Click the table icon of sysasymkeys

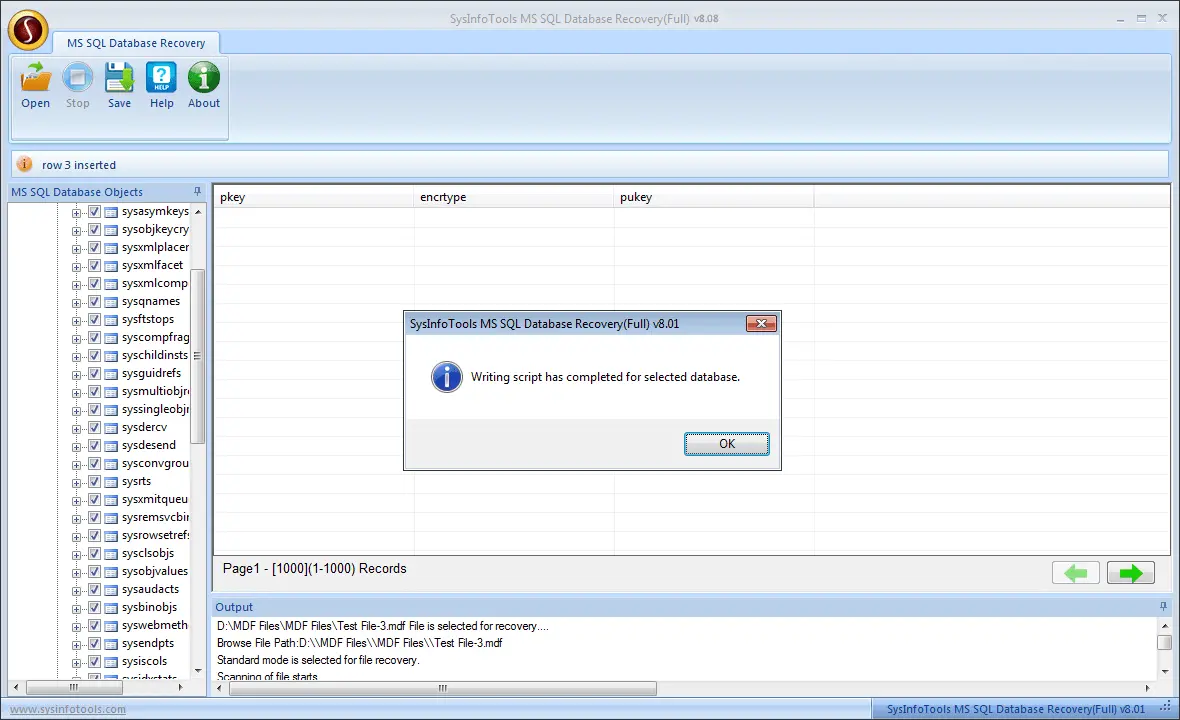click(111, 212)
